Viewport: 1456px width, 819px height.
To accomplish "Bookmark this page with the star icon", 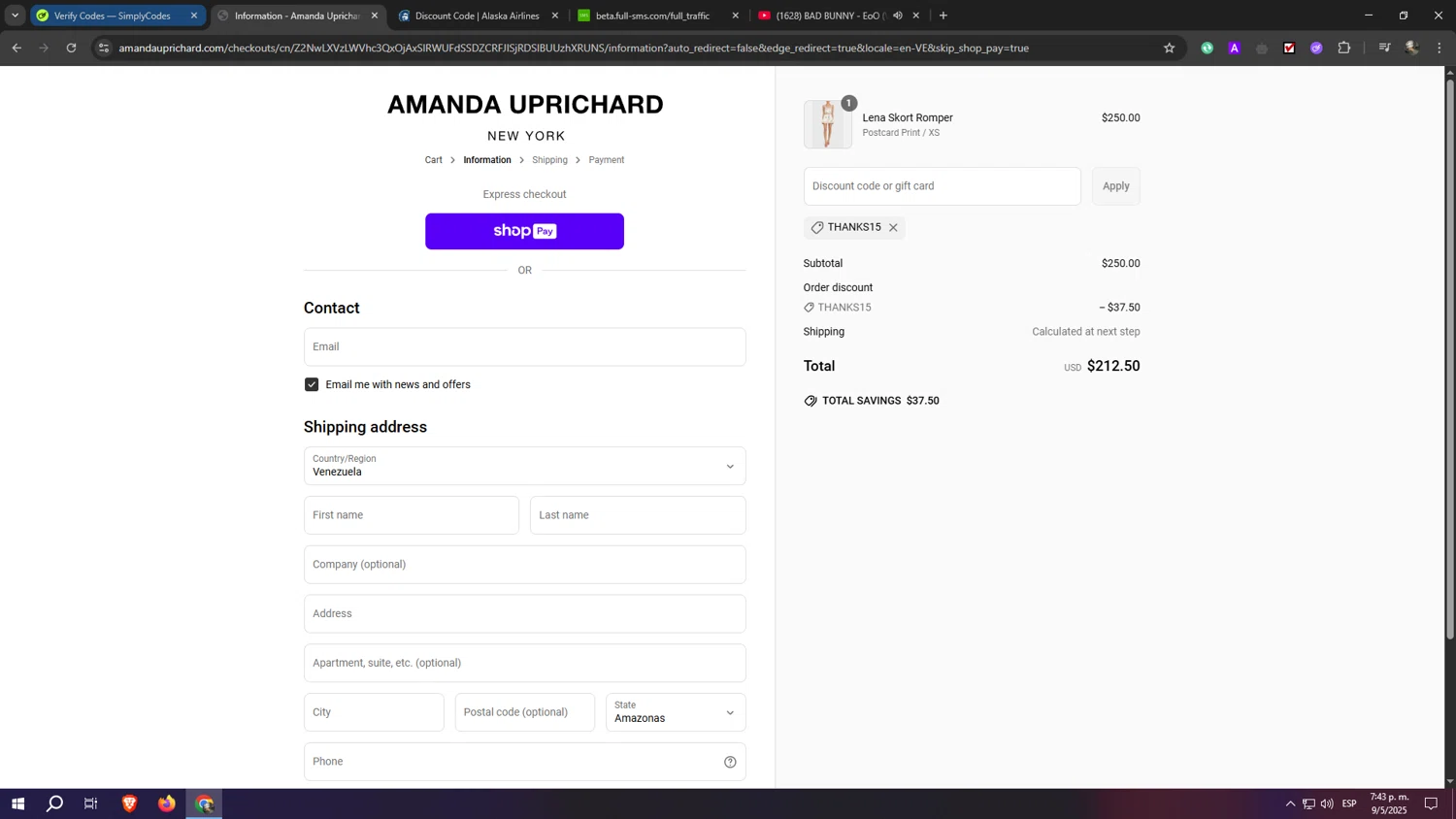I will (x=1169, y=48).
